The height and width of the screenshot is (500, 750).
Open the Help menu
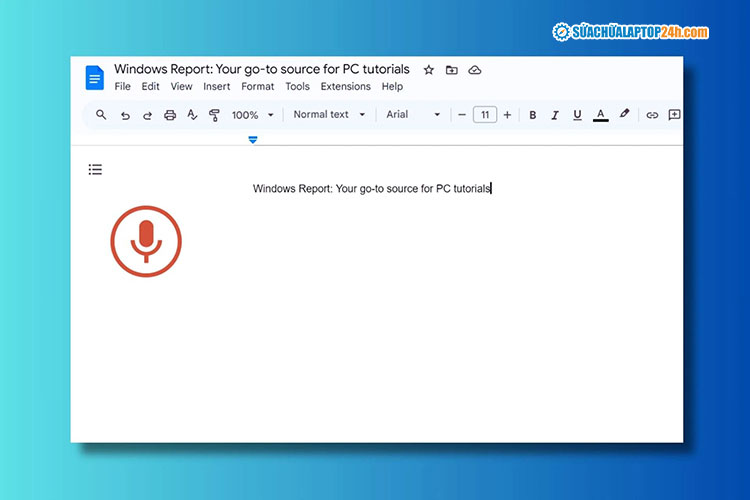point(392,87)
